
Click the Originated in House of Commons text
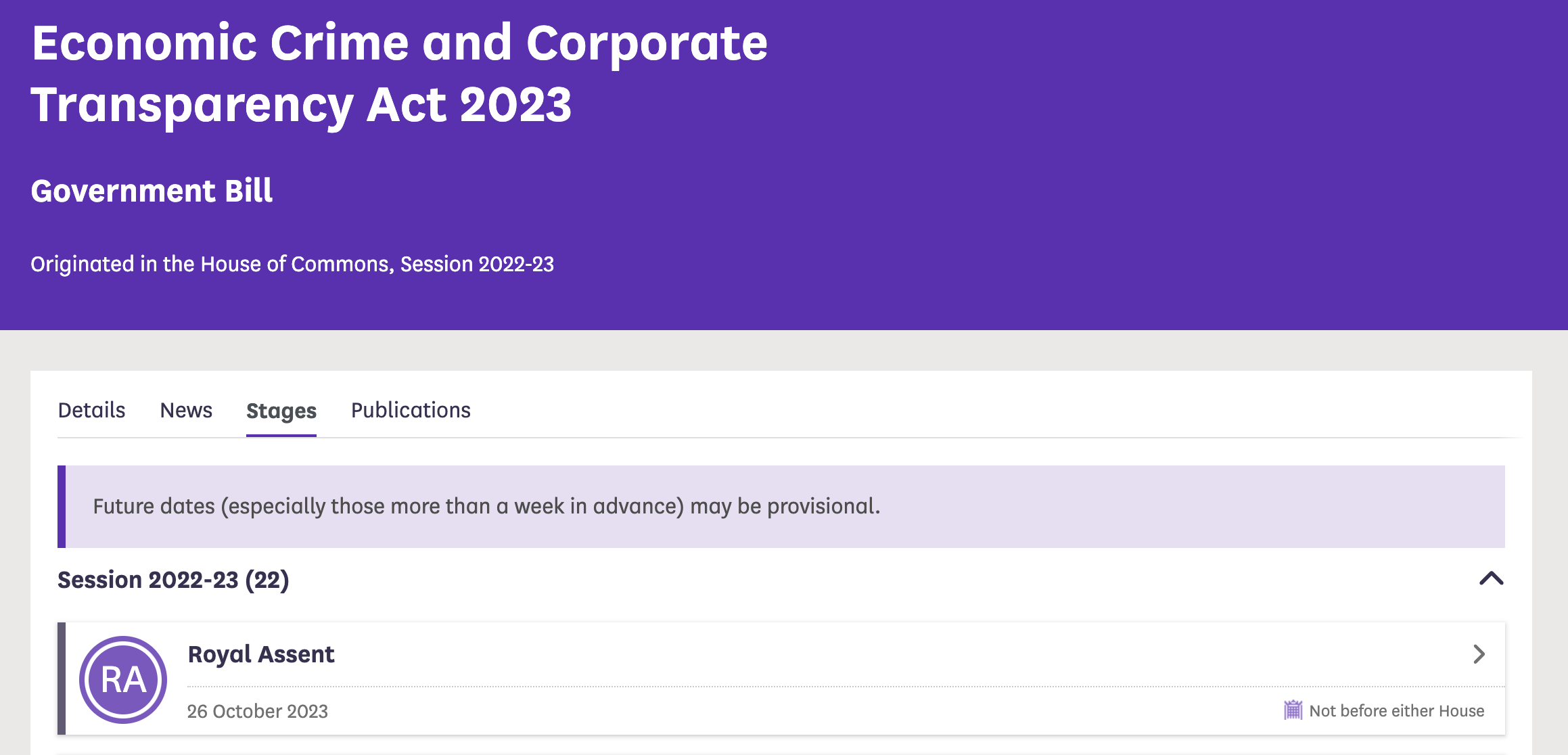pos(292,264)
